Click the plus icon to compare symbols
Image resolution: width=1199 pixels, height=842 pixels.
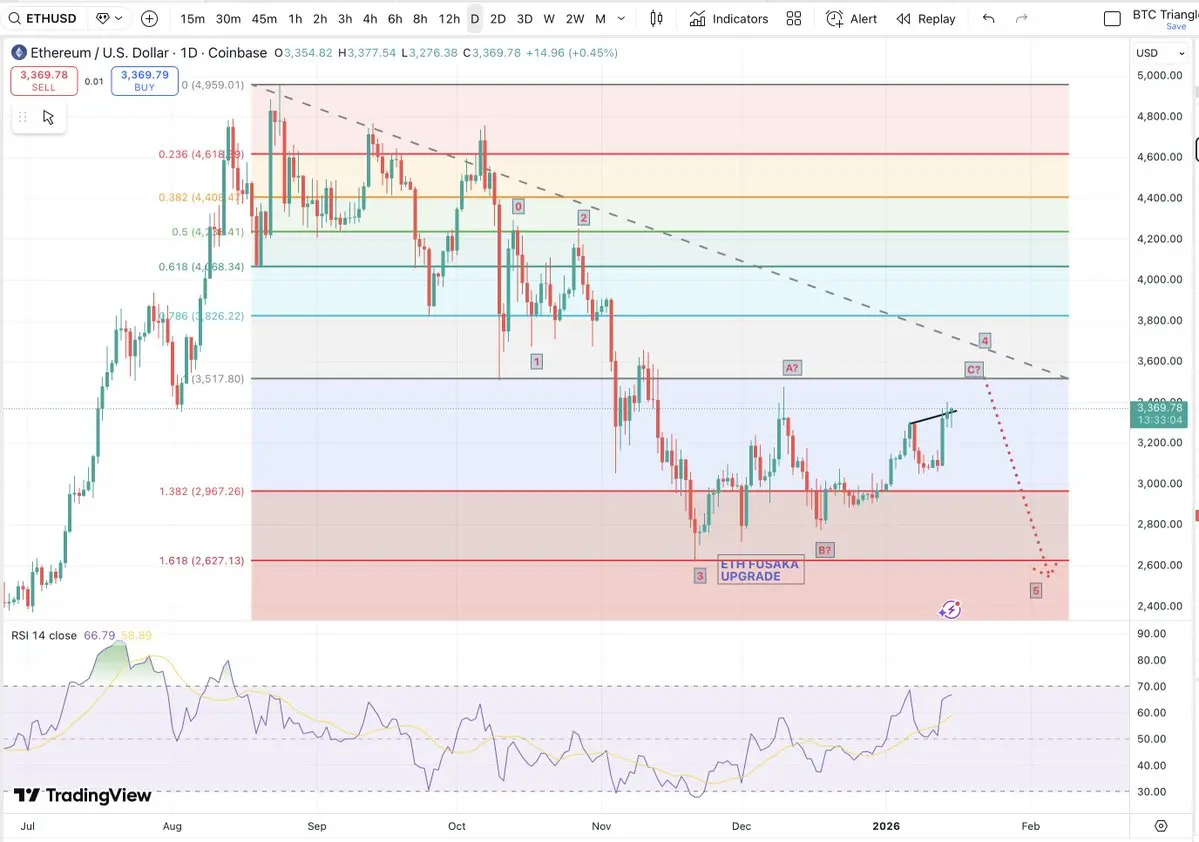(x=150, y=18)
